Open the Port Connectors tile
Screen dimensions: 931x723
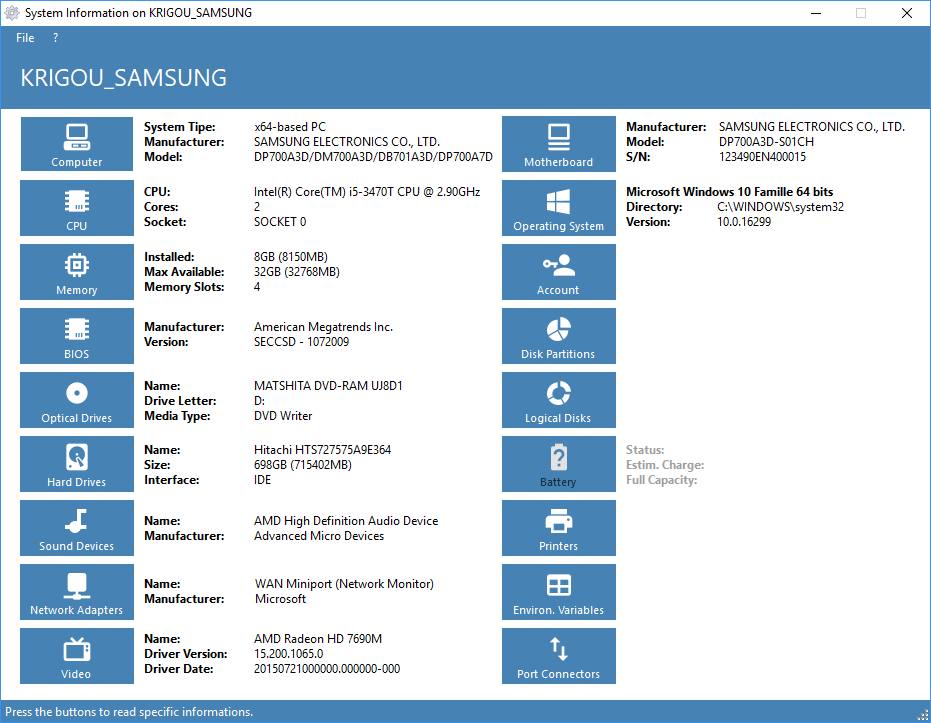click(x=559, y=656)
